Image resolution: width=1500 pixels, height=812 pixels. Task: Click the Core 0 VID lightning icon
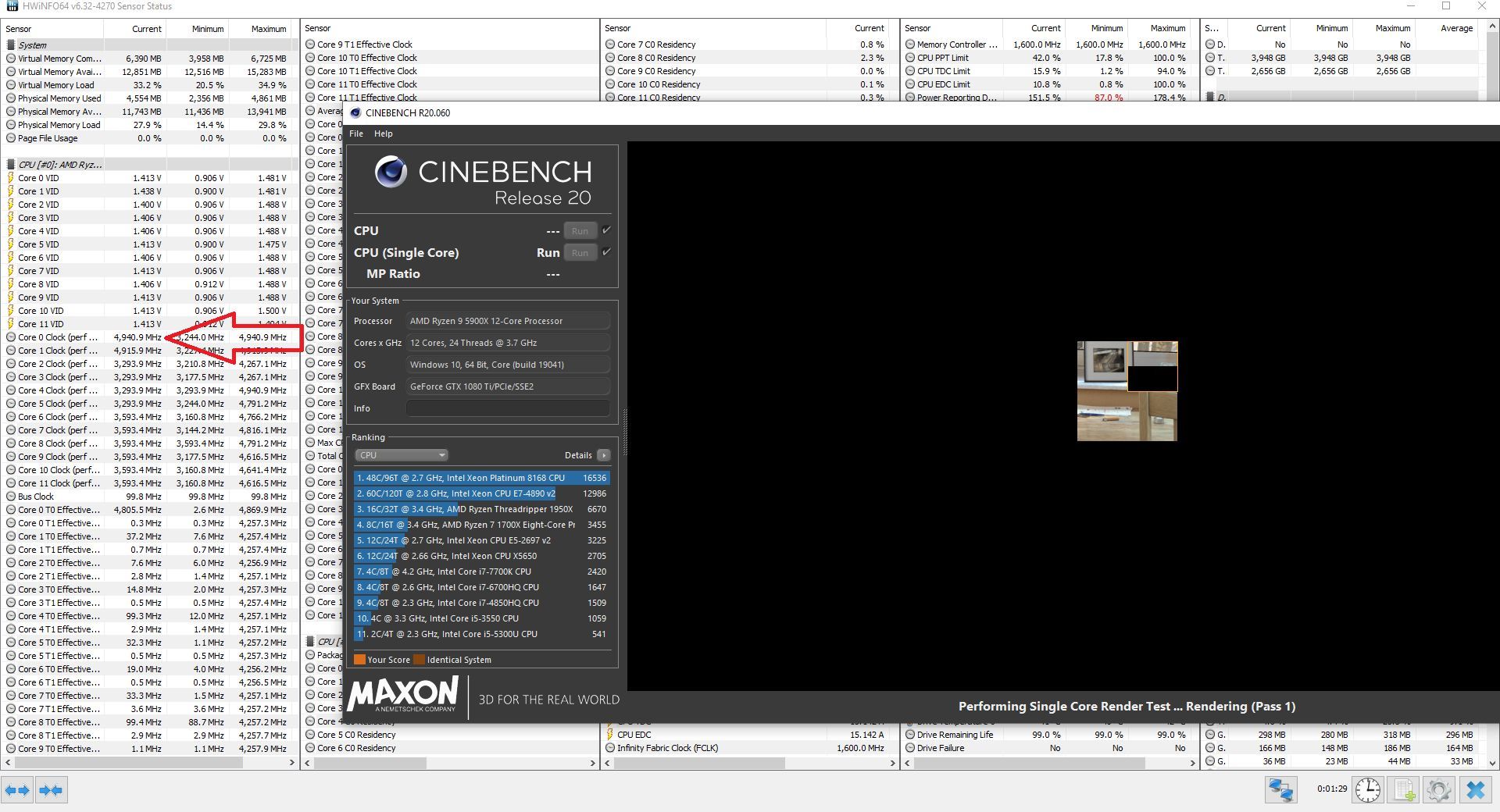(x=11, y=178)
